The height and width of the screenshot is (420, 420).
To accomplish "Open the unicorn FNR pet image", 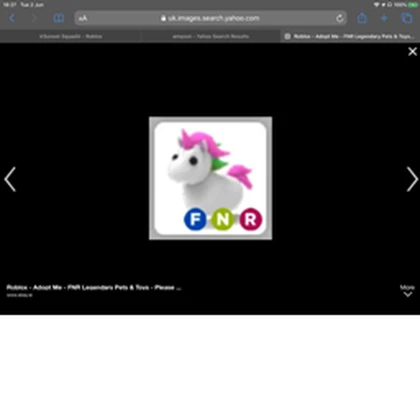I will (210, 178).
